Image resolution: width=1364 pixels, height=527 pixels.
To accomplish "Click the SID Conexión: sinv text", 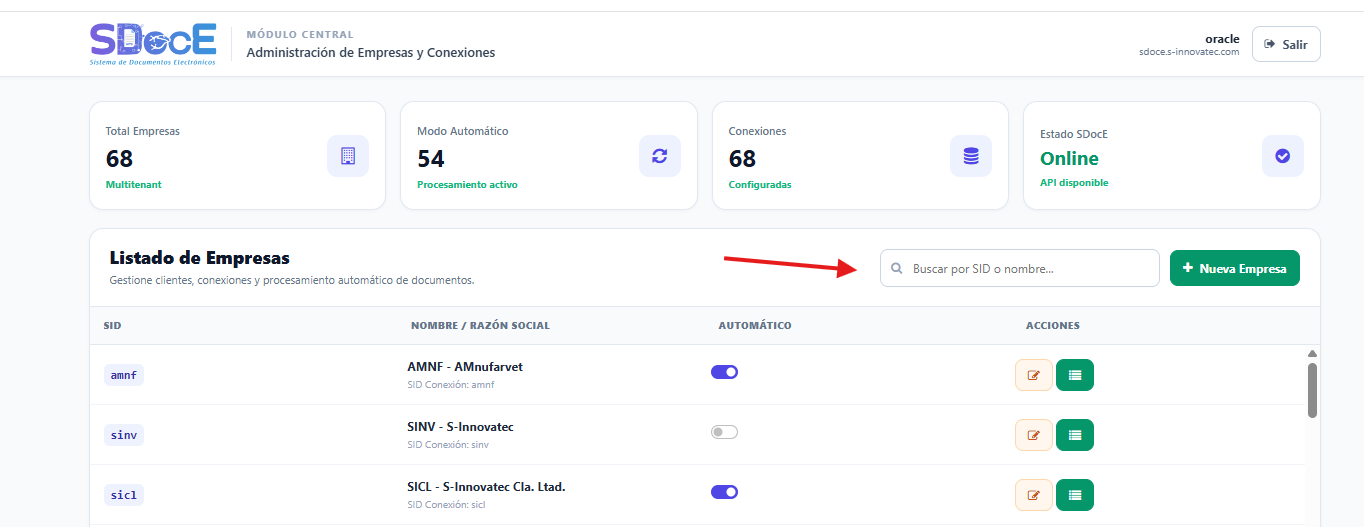I will coord(448,445).
